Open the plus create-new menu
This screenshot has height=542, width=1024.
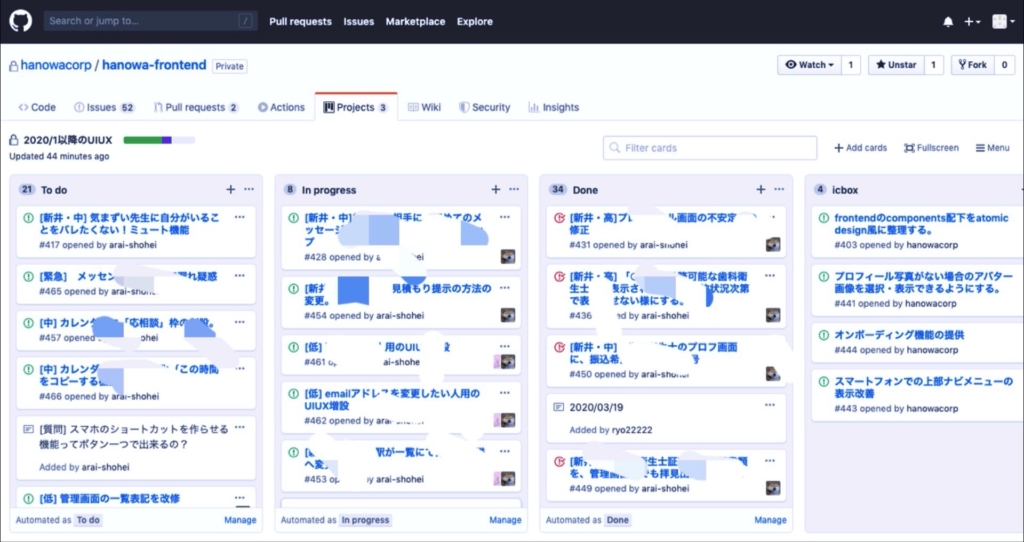(972, 22)
